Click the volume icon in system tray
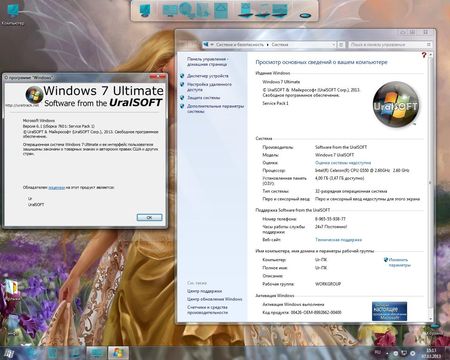This screenshot has width=450, height=360. click(x=413, y=353)
